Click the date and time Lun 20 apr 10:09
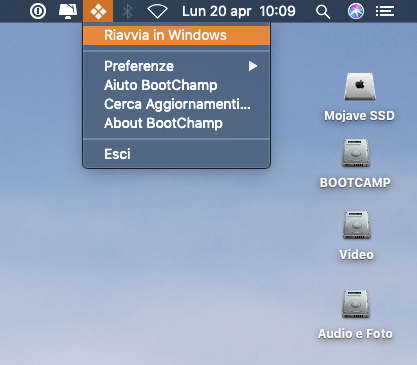 [239, 11]
